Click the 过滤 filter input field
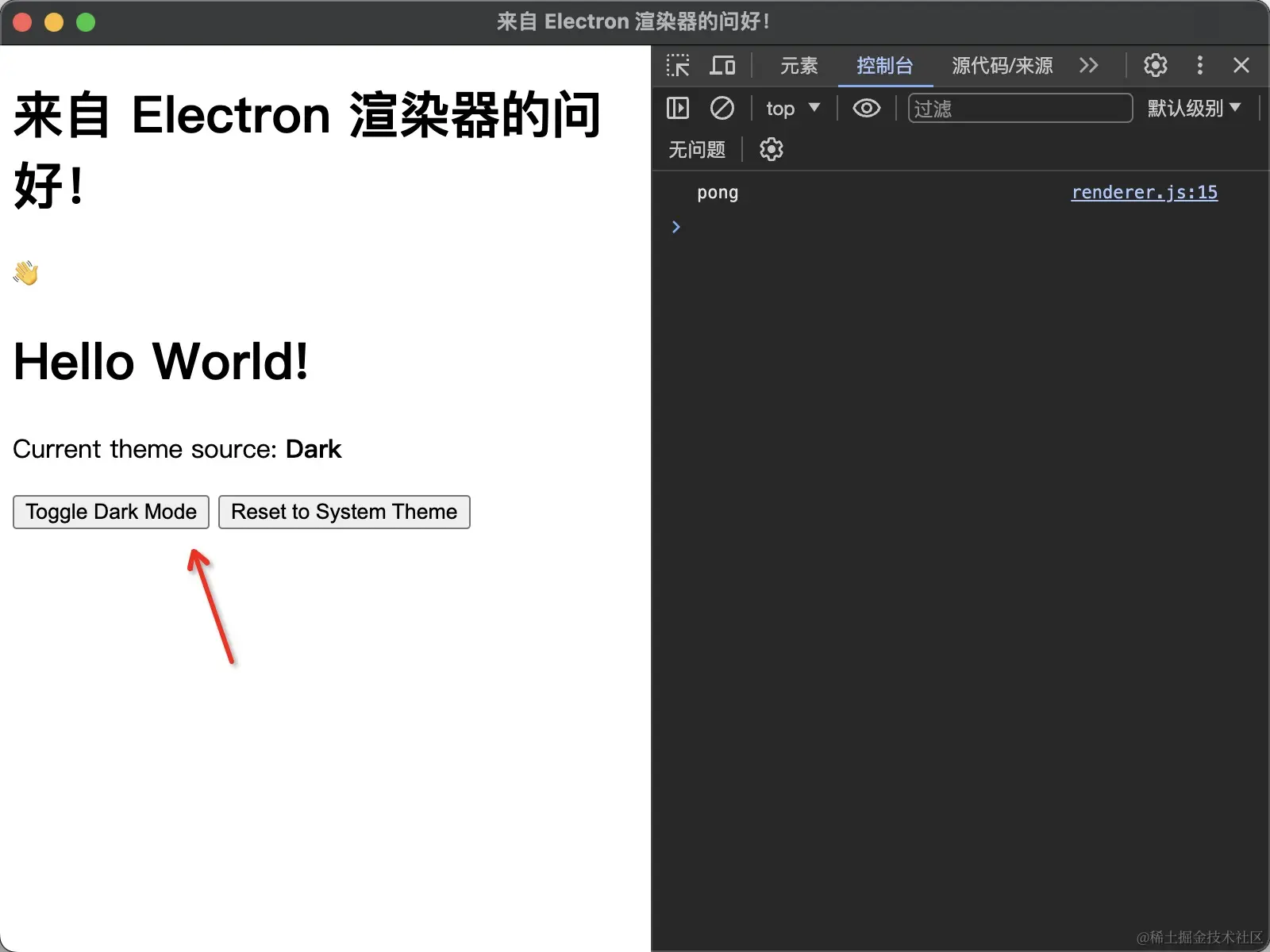Screen dimensions: 1270x952 1020,108
